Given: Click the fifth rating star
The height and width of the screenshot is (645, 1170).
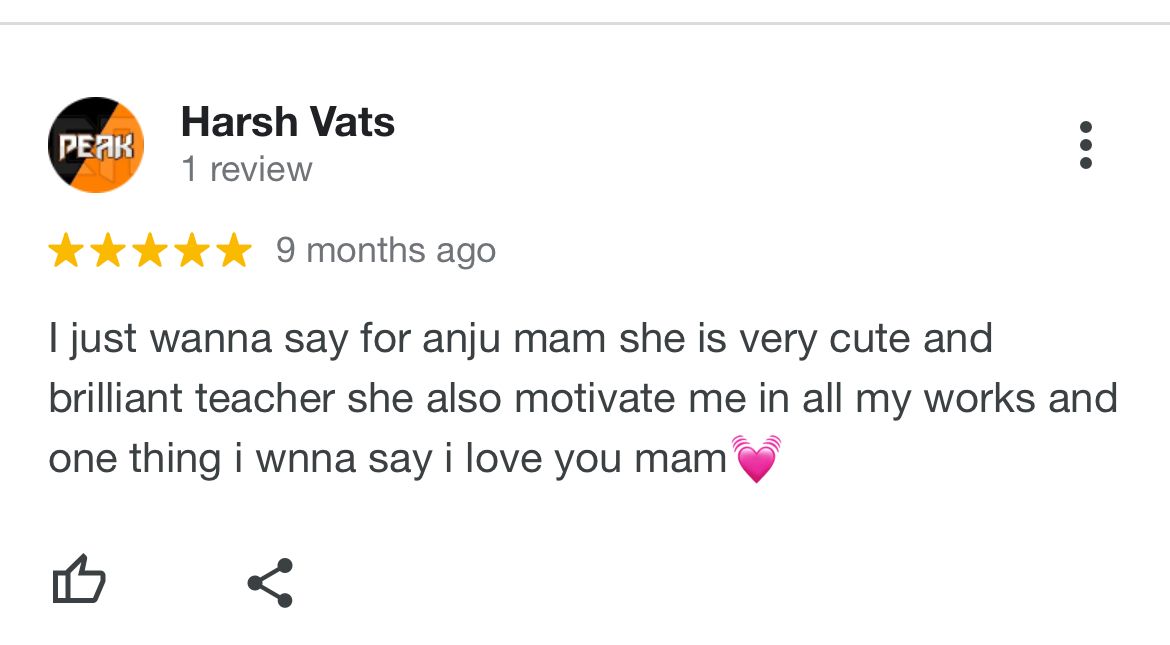Looking at the screenshot, I should point(233,251).
